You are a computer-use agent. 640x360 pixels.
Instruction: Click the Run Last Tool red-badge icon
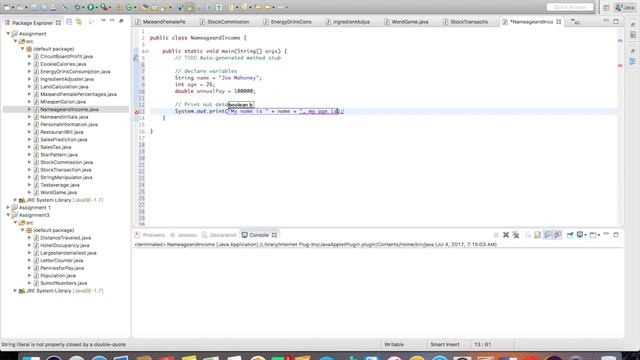point(104,7)
